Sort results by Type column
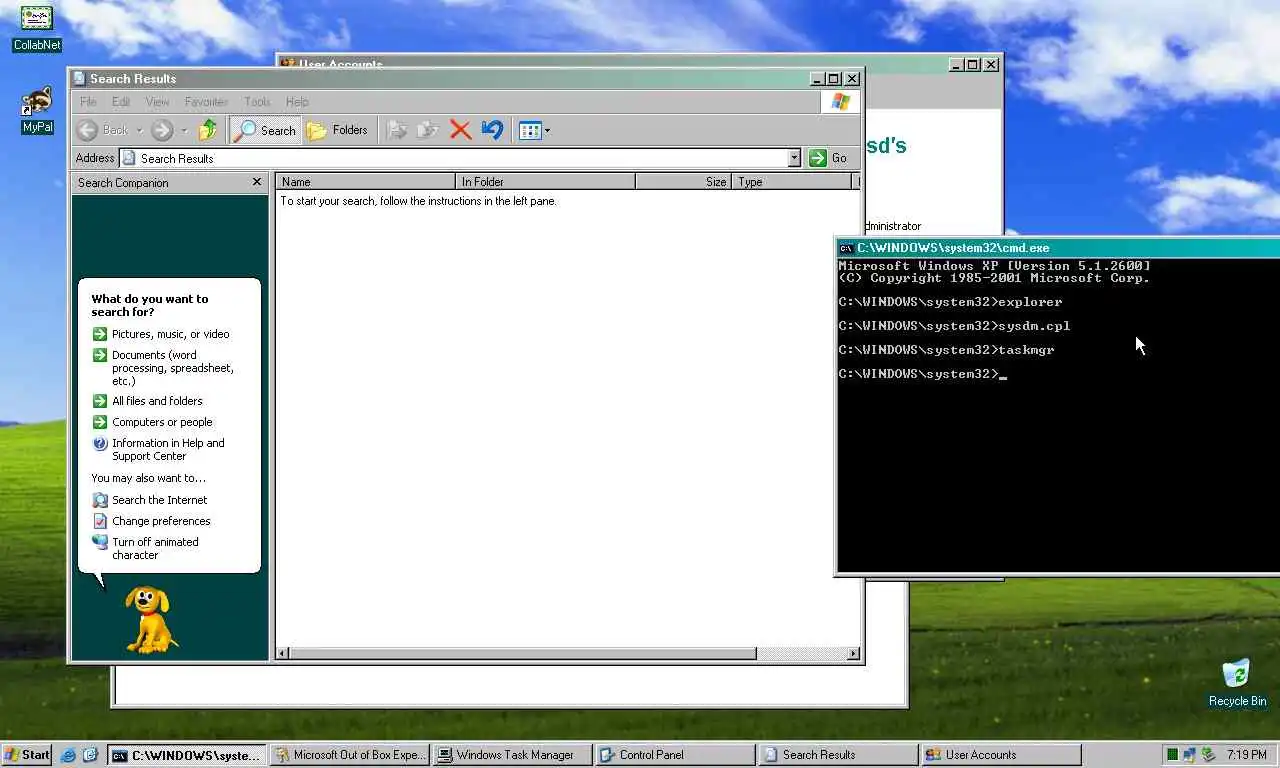Viewport: 1280px width, 768px height. click(x=791, y=182)
